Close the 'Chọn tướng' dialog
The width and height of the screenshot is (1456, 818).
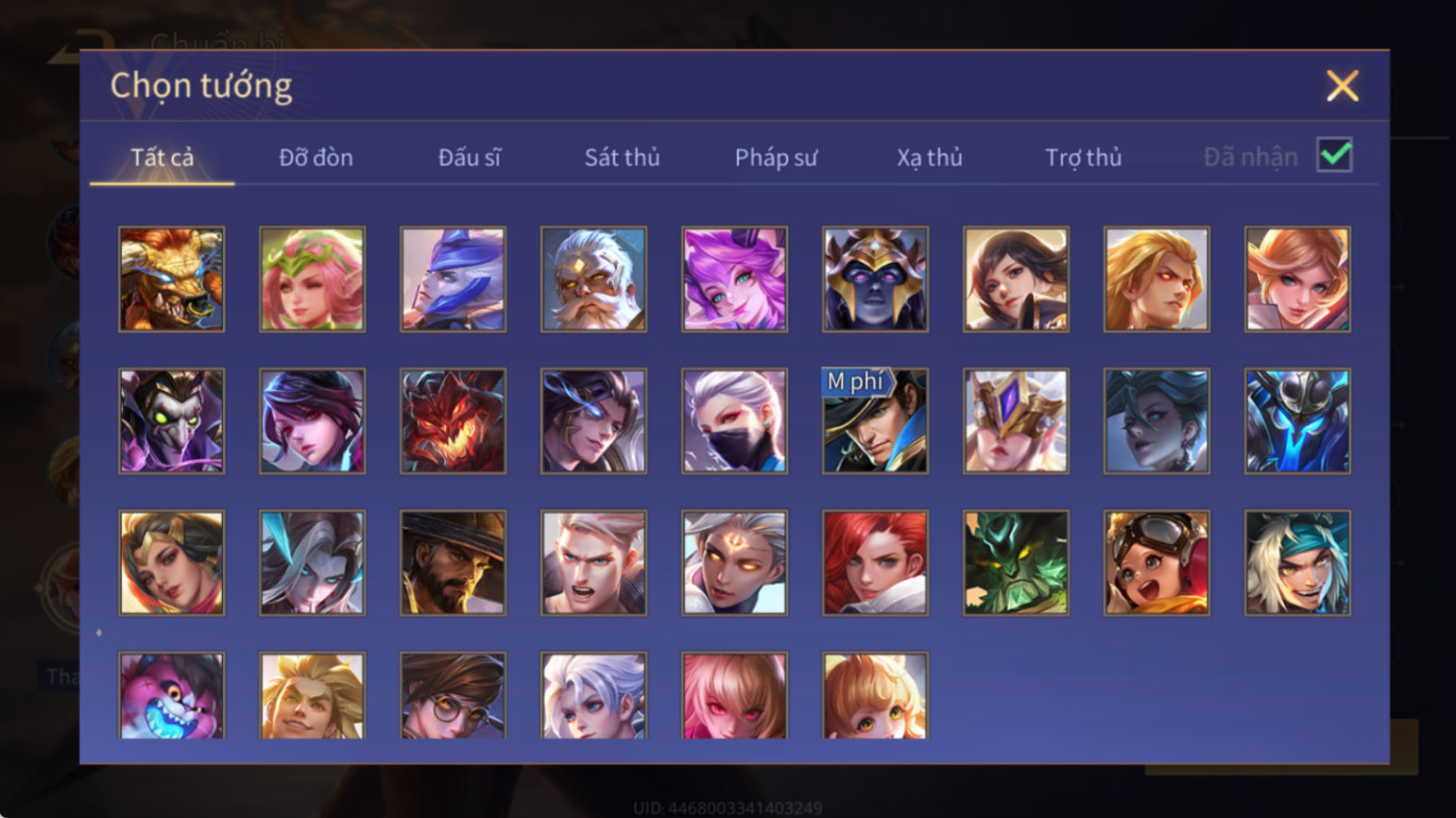click(x=1342, y=86)
